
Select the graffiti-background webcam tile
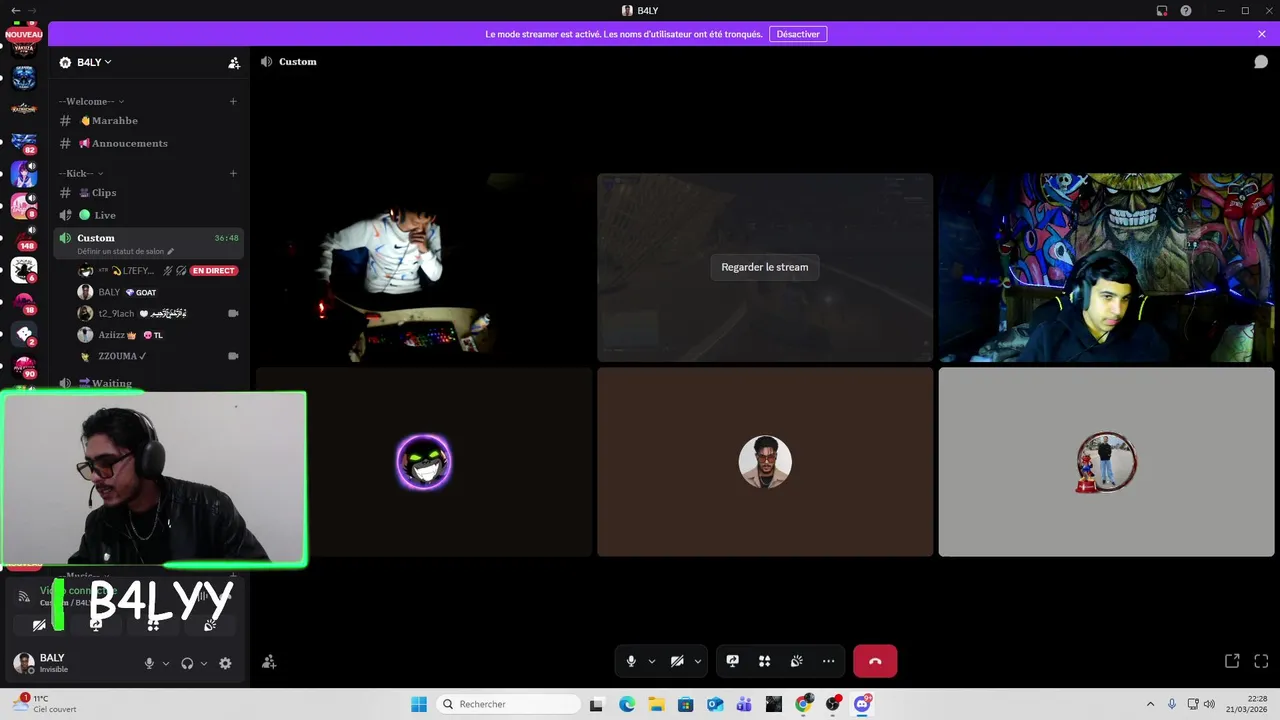pyautogui.click(x=1106, y=267)
